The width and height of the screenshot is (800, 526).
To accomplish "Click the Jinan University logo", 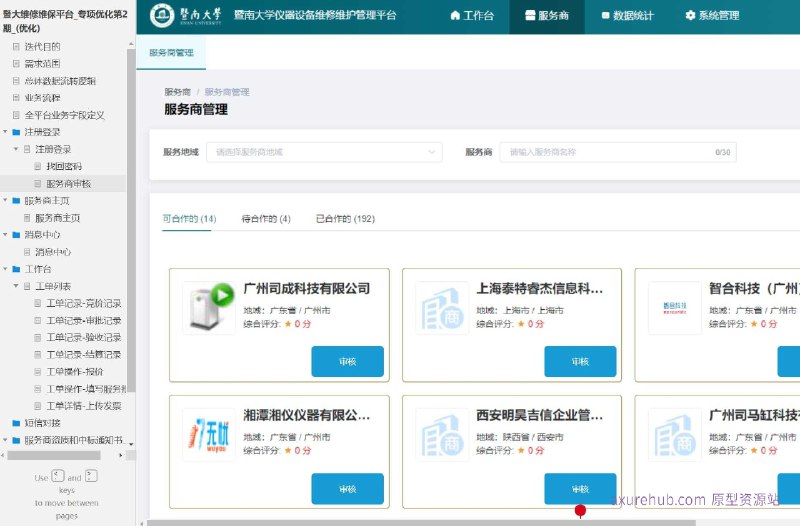I will (x=186, y=15).
